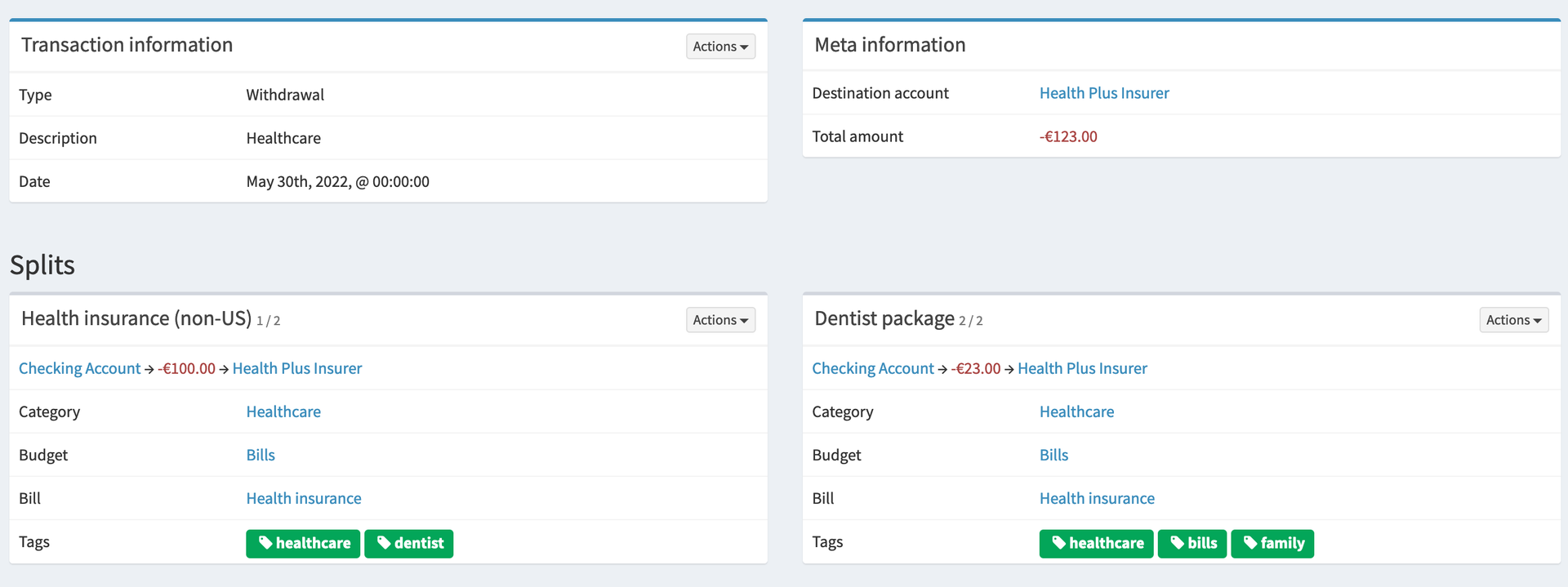Click the date May 30th, 2022
The height and width of the screenshot is (587, 1568).
(x=338, y=181)
